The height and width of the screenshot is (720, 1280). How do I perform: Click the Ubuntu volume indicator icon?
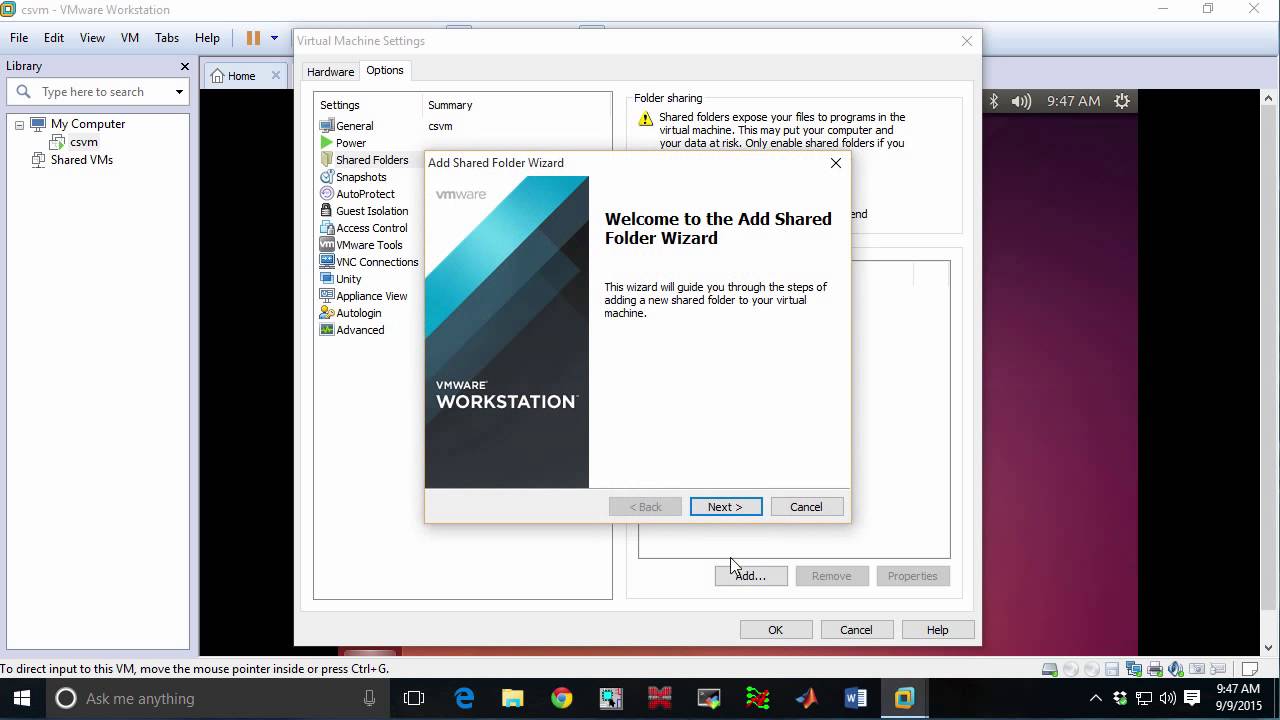(x=1021, y=101)
